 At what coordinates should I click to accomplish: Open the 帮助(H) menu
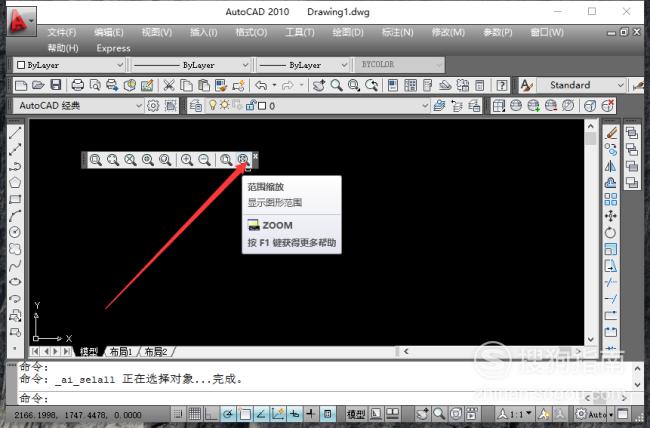click(x=63, y=49)
